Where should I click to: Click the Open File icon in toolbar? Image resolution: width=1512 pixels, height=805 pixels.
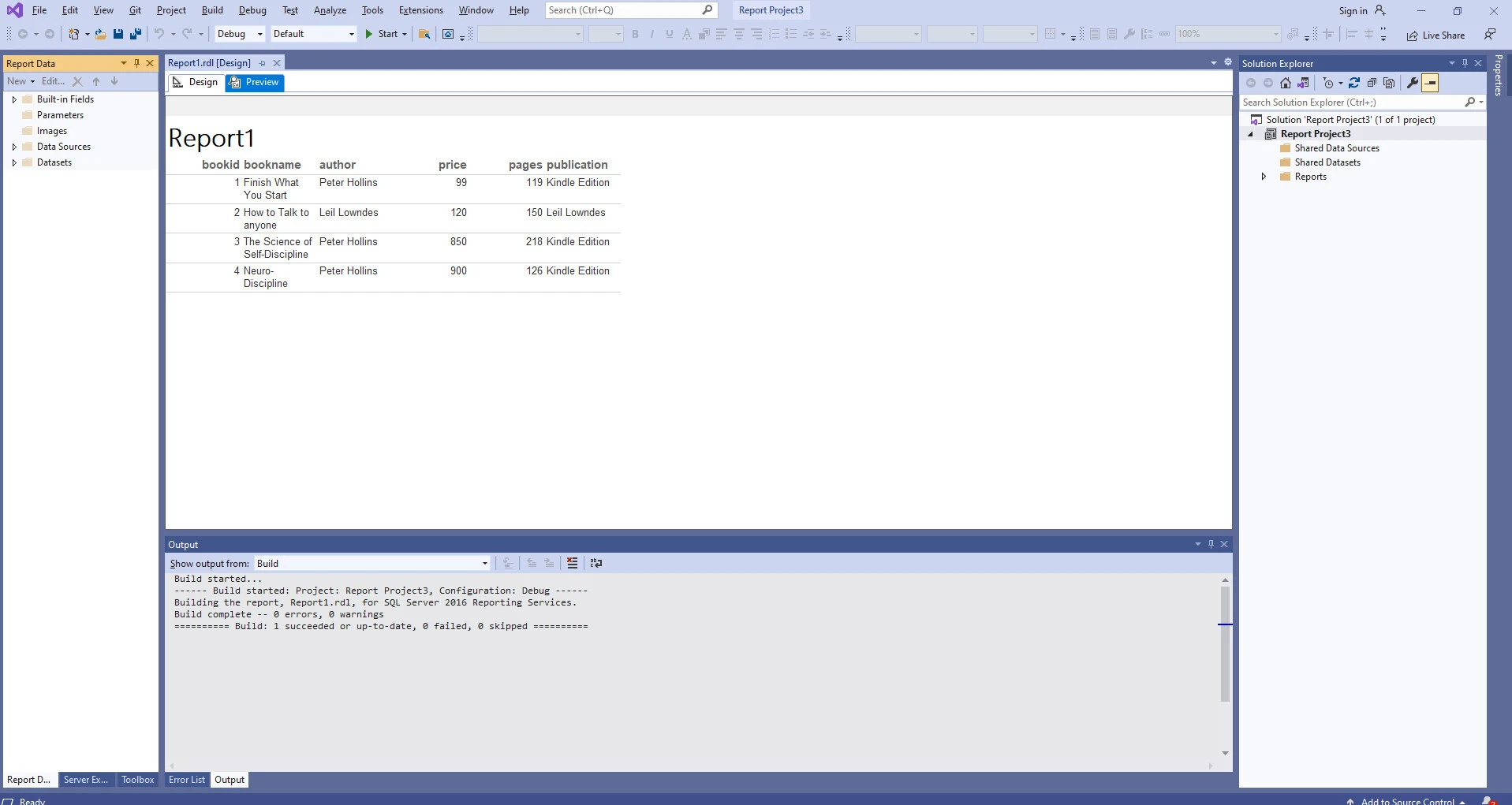click(x=100, y=34)
